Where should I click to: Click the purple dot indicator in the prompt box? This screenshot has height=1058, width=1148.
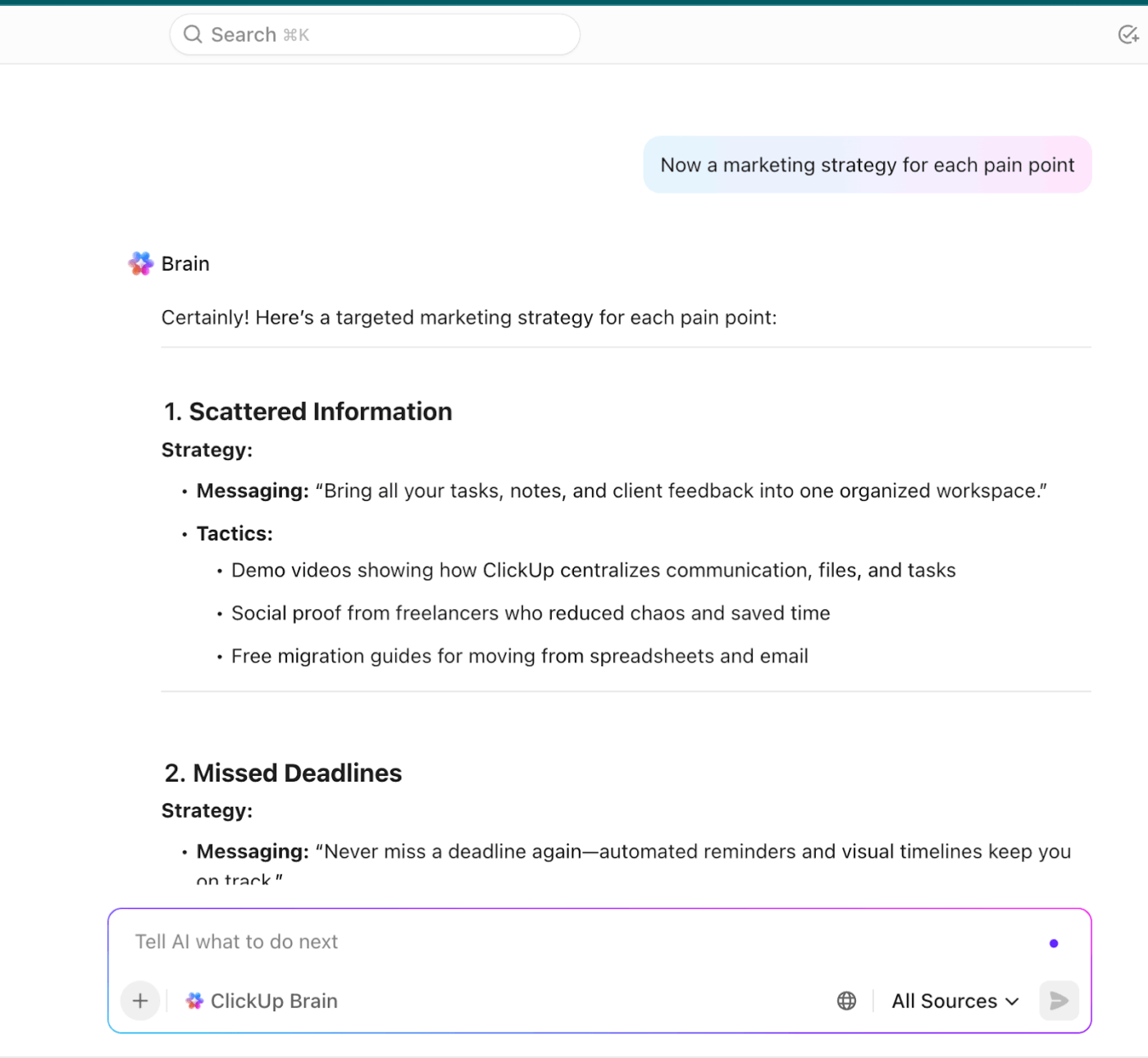[1054, 943]
